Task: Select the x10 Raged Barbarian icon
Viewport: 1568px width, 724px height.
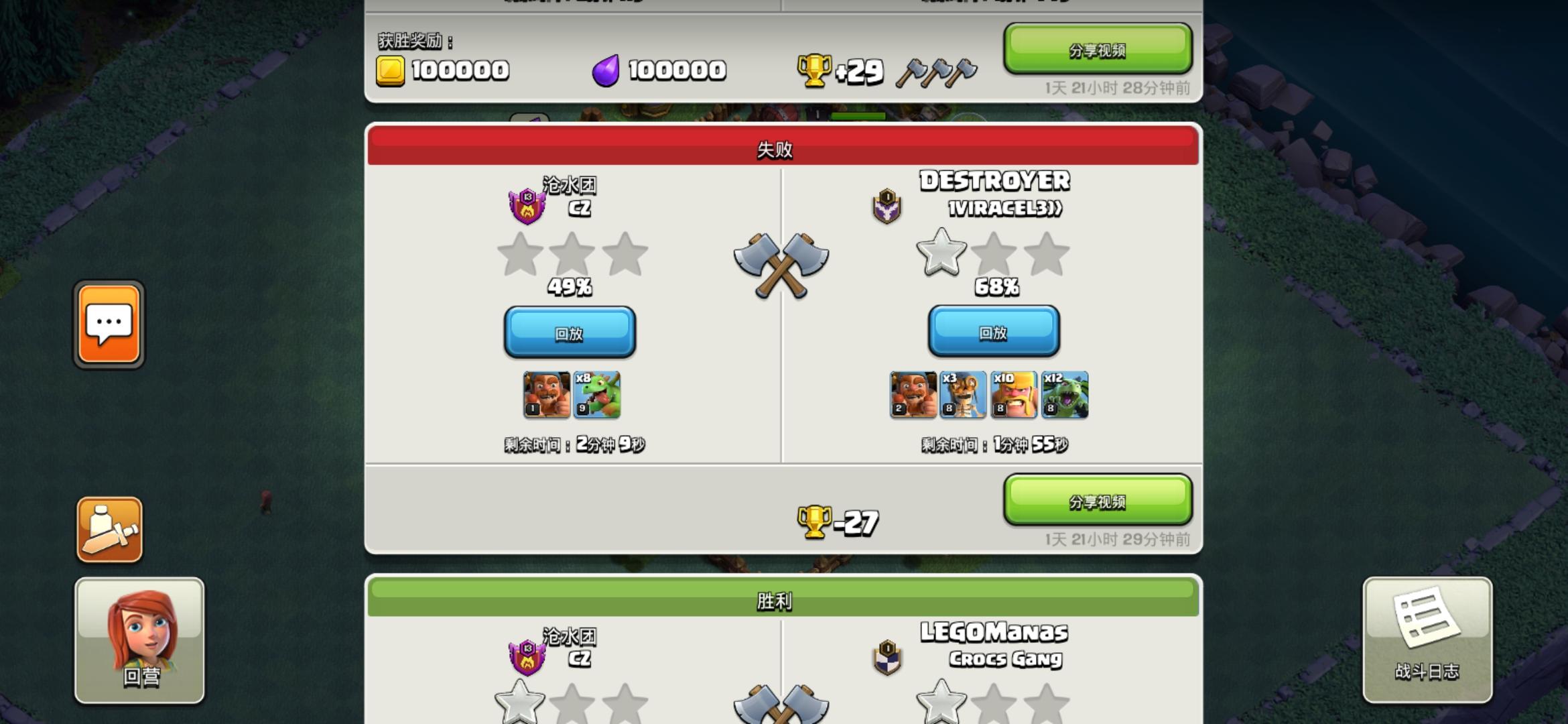Action: [1014, 395]
